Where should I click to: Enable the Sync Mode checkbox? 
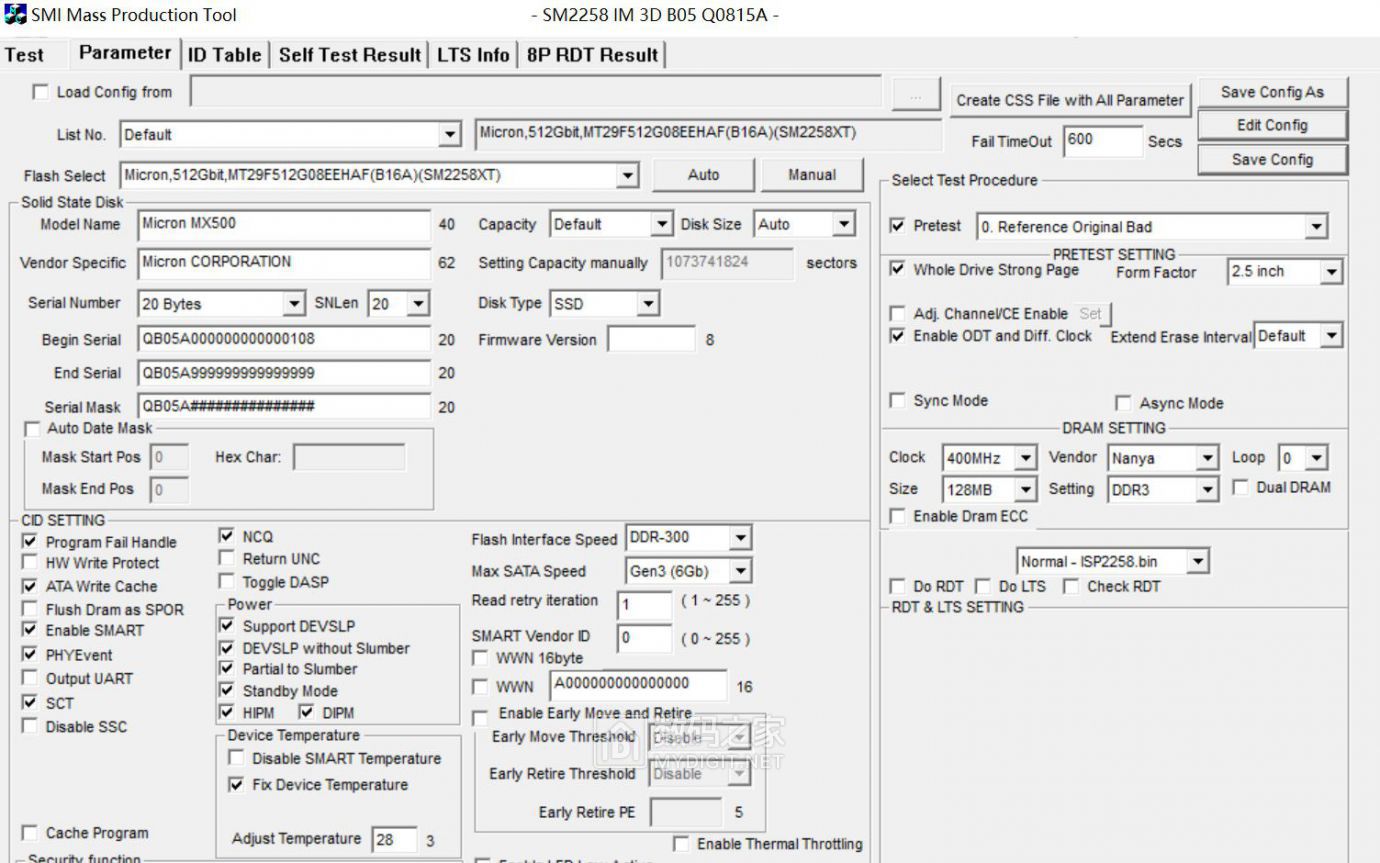pos(898,401)
